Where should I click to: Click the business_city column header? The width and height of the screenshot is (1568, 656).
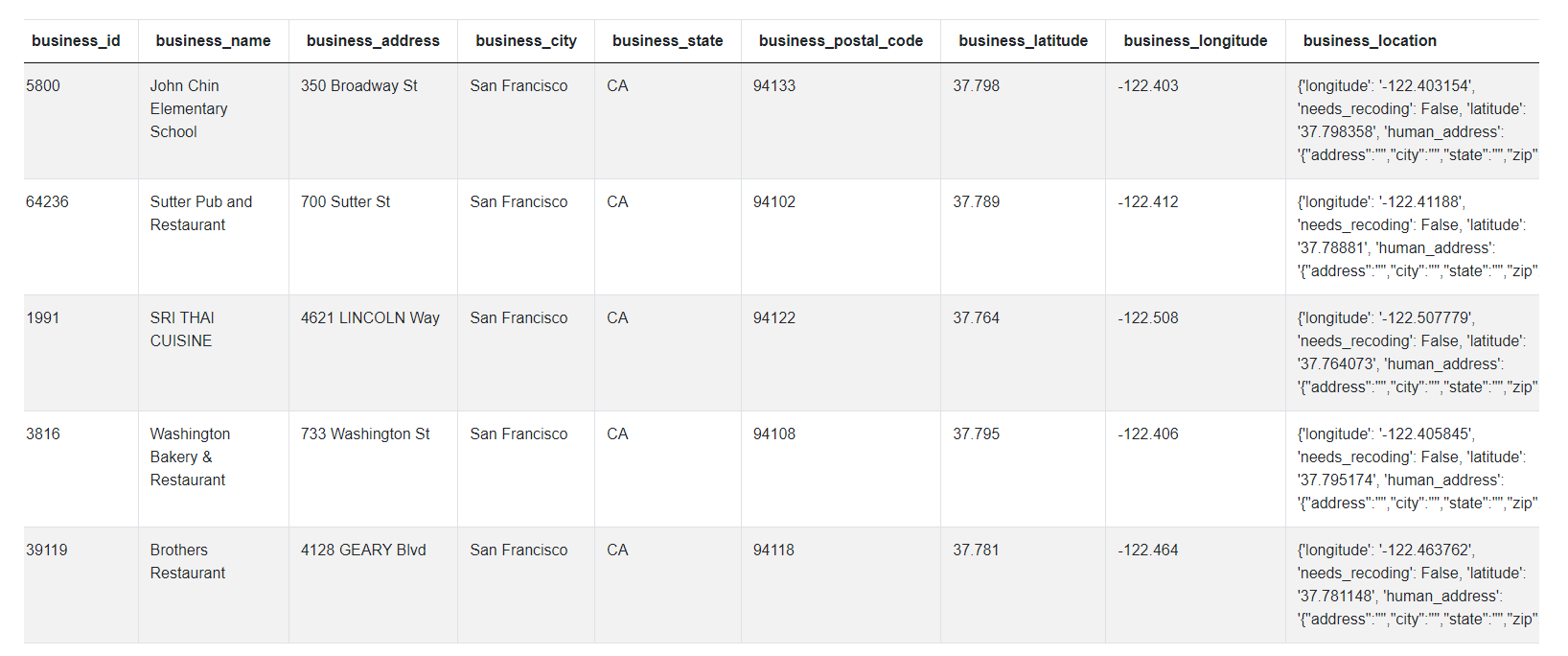(526, 40)
